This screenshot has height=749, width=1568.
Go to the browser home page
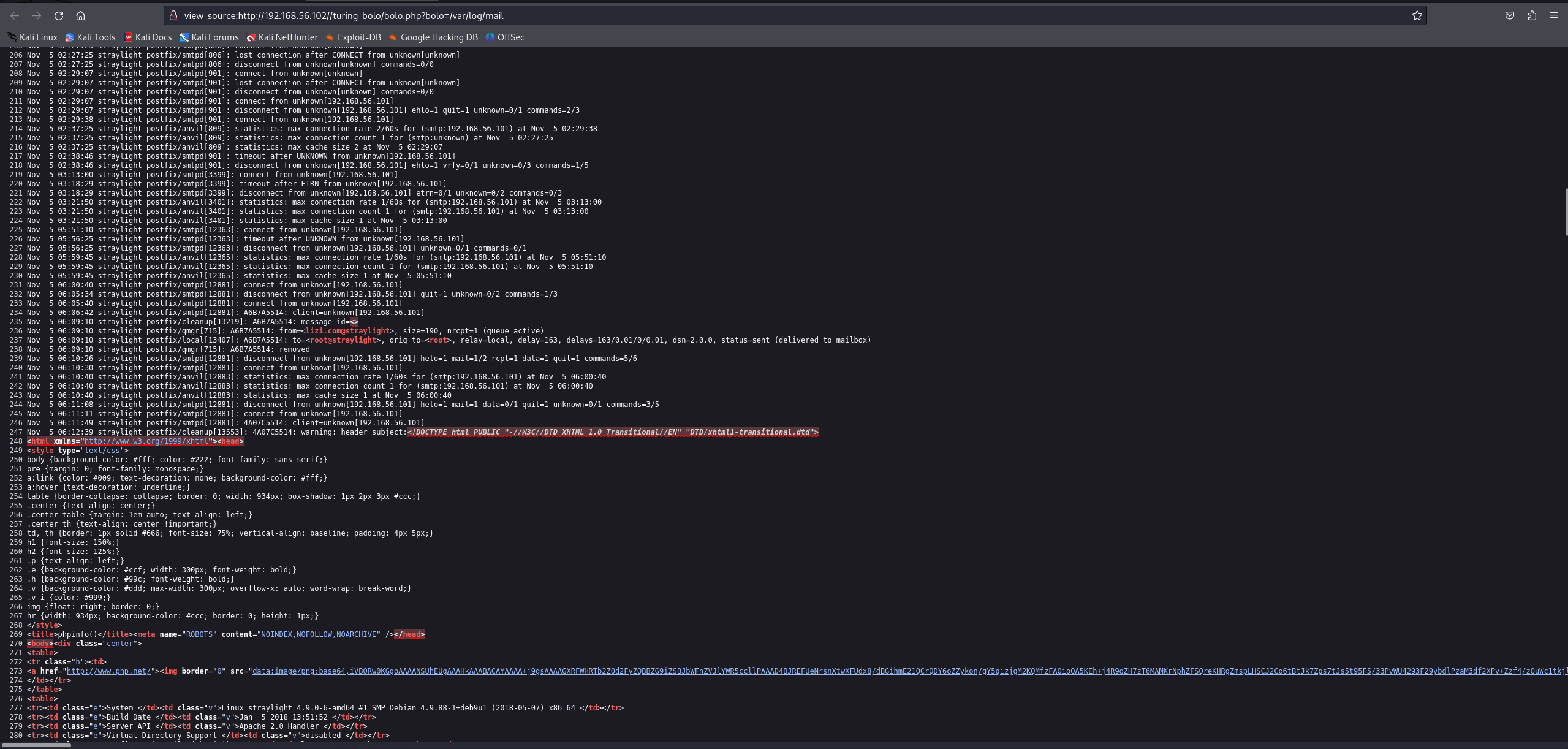click(80, 16)
